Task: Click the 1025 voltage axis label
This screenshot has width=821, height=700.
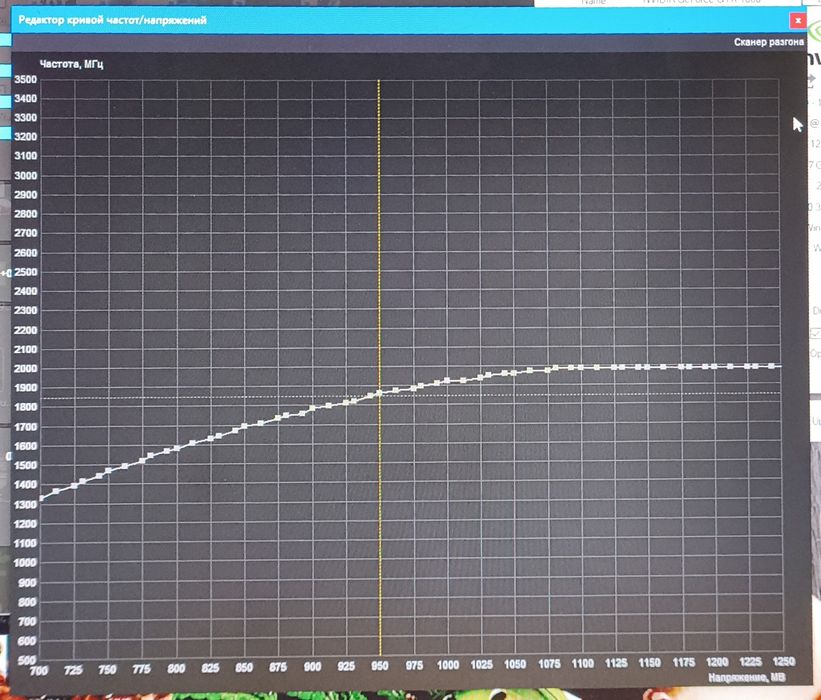Action: click(x=482, y=664)
